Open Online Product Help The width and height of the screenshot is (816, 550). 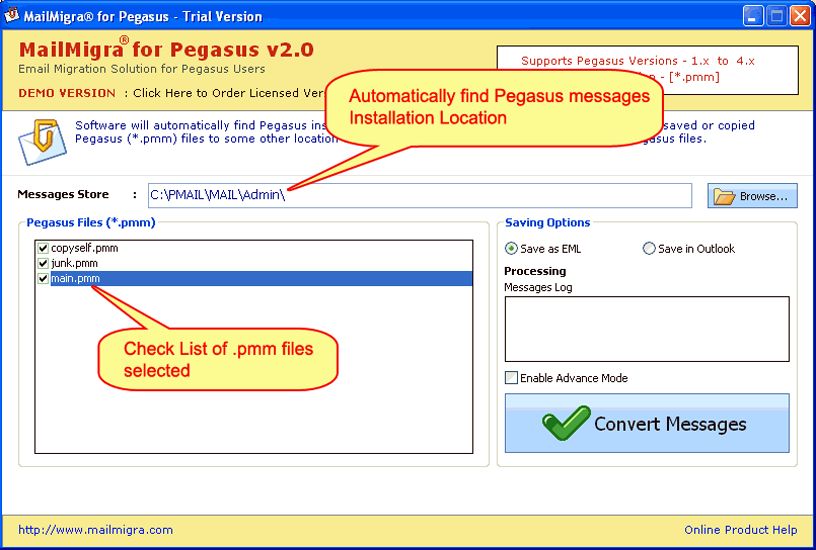click(x=741, y=530)
